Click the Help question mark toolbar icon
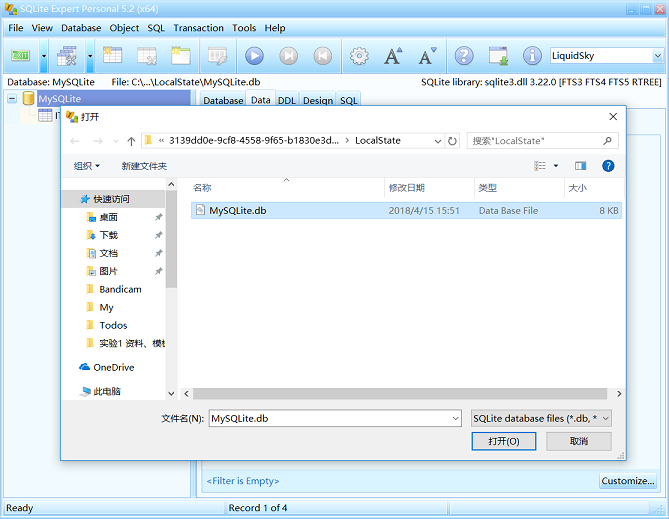This screenshot has height=519, width=669. pos(464,56)
